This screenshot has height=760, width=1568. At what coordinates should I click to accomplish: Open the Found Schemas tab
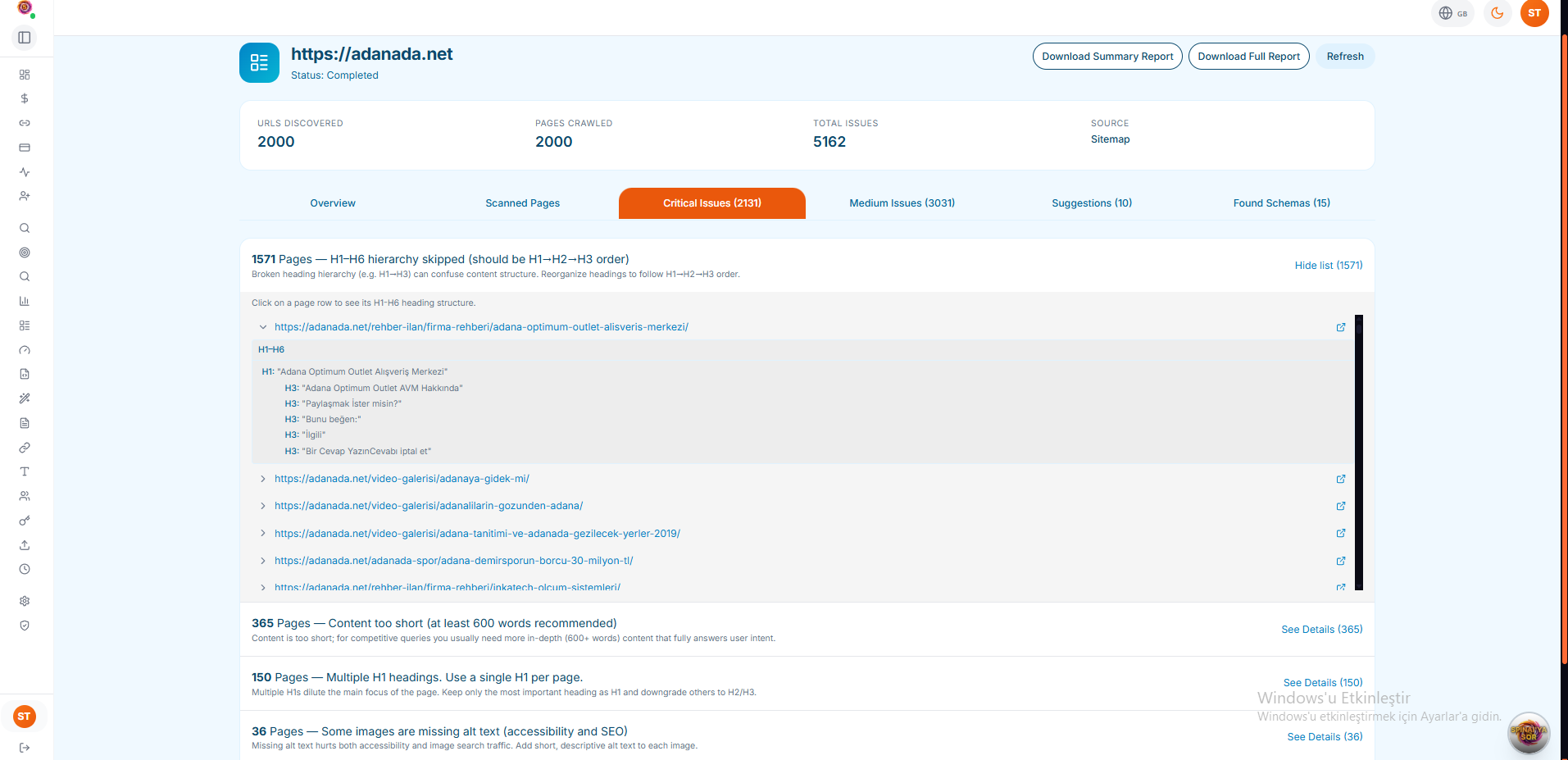point(1281,203)
